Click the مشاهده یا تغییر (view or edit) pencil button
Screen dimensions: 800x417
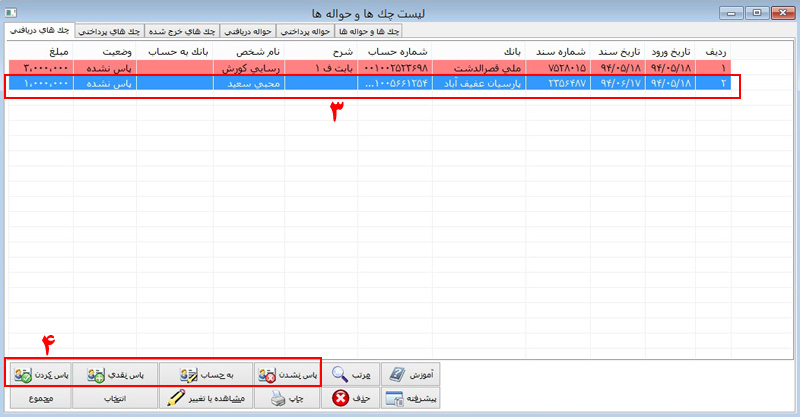coord(206,398)
